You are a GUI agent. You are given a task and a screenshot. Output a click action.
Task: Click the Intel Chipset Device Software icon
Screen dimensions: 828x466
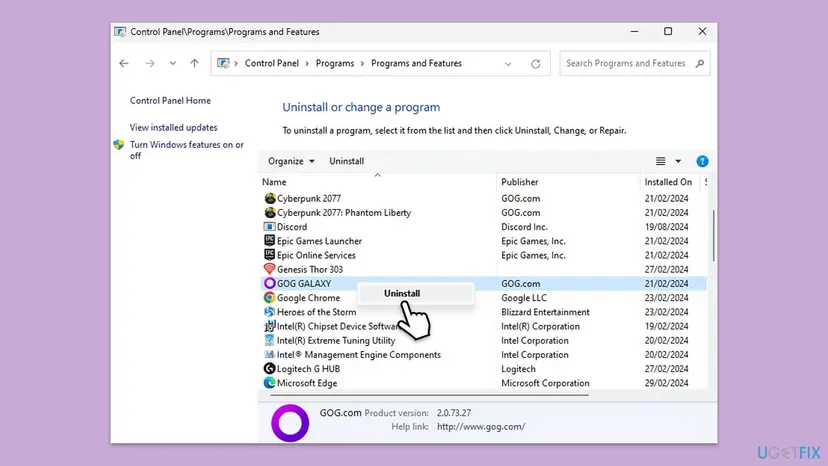[269, 326]
